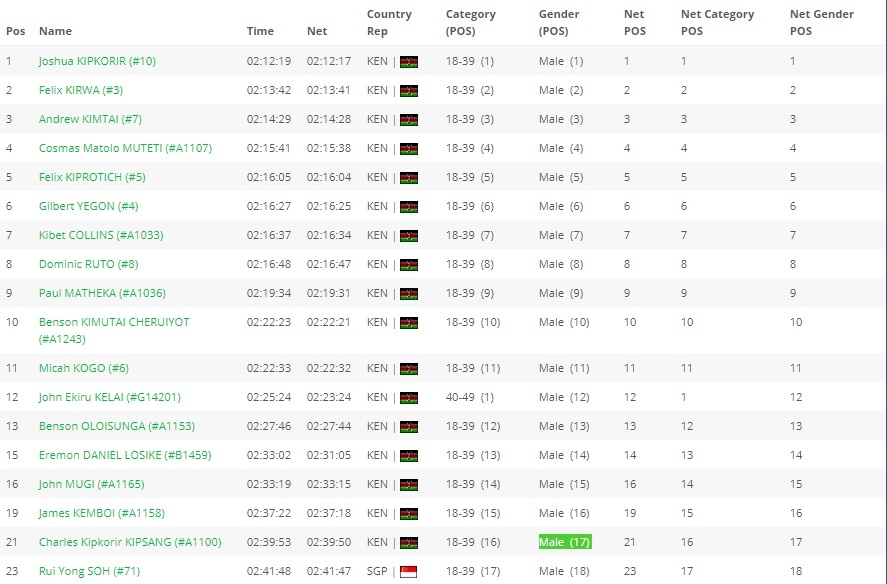
Task: Click Kenya flag in Dominic RUTO row
Action: [x=409, y=265]
